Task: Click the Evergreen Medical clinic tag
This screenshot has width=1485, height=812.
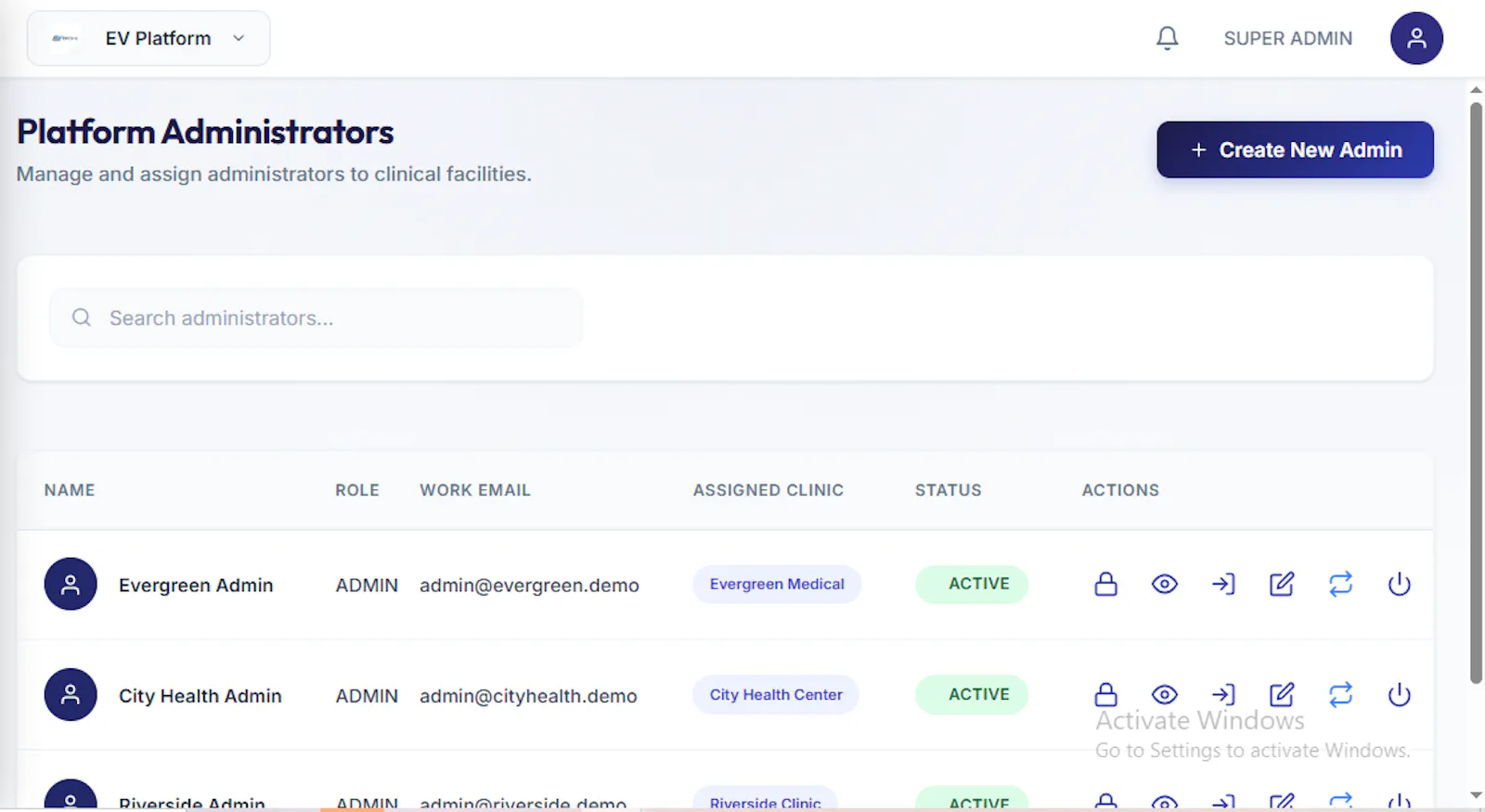Action: click(x=777, y=584)
